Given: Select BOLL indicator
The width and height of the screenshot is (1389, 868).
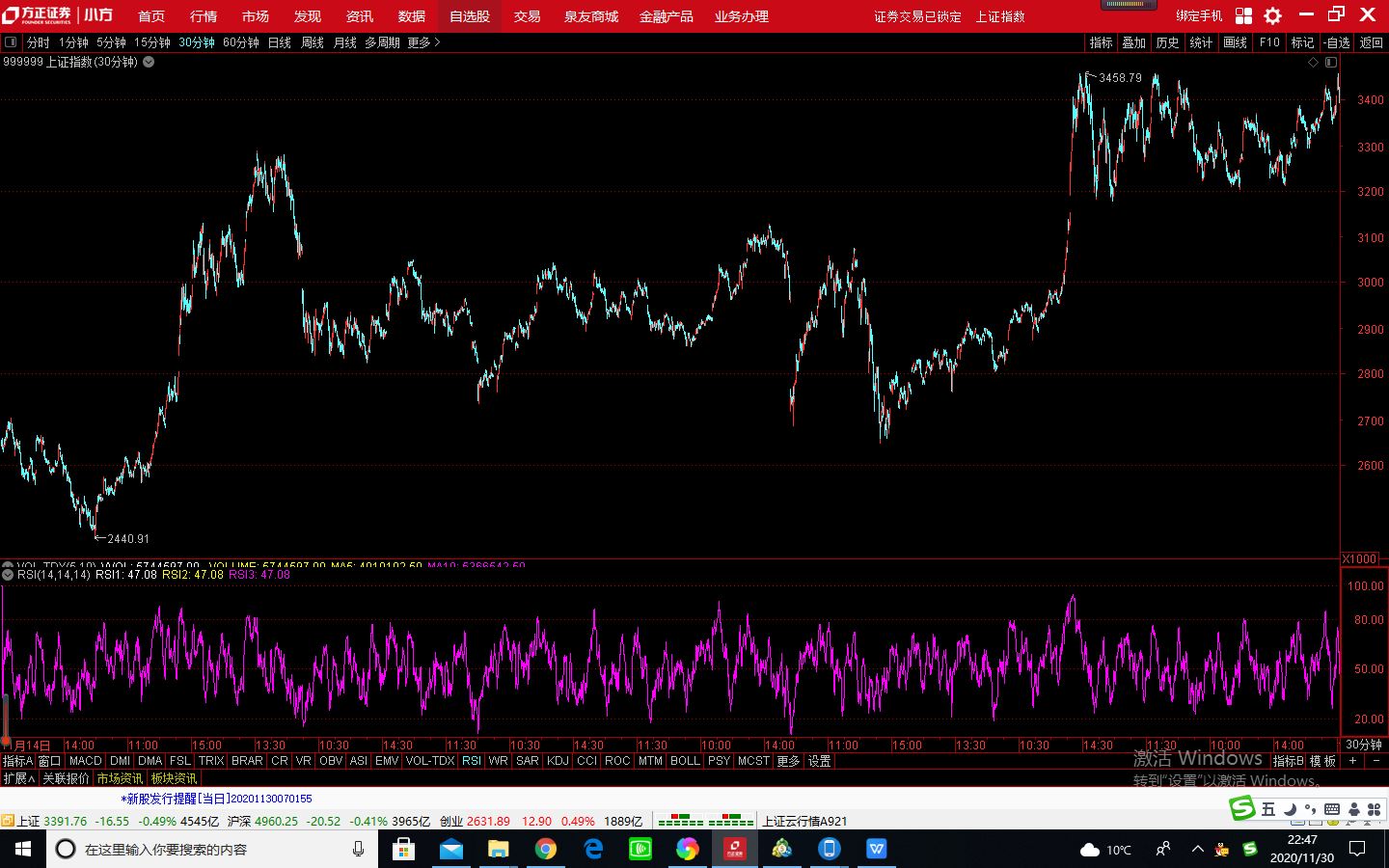Looking at the screenshot, I should (x=685, y=761).
